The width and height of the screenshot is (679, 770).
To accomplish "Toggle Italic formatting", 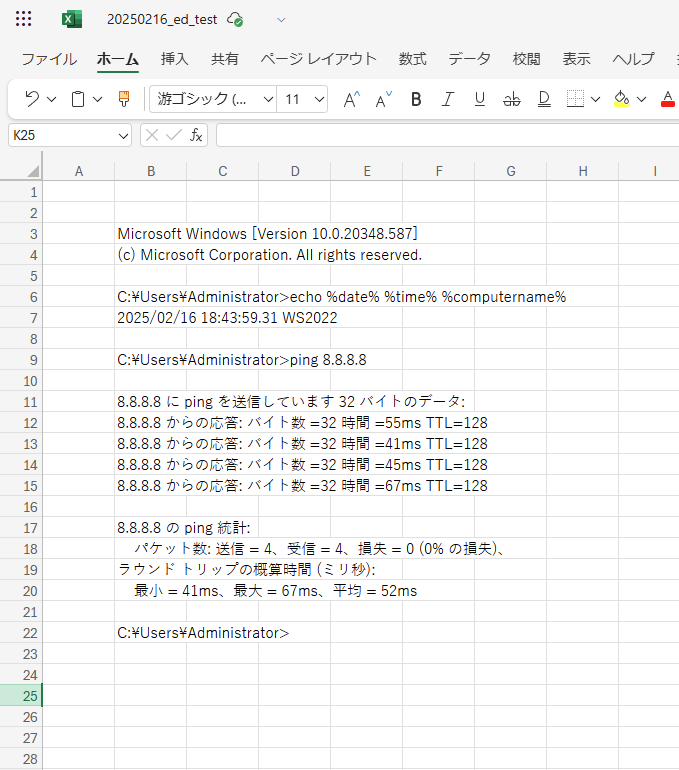I will (x=447, y=99).
